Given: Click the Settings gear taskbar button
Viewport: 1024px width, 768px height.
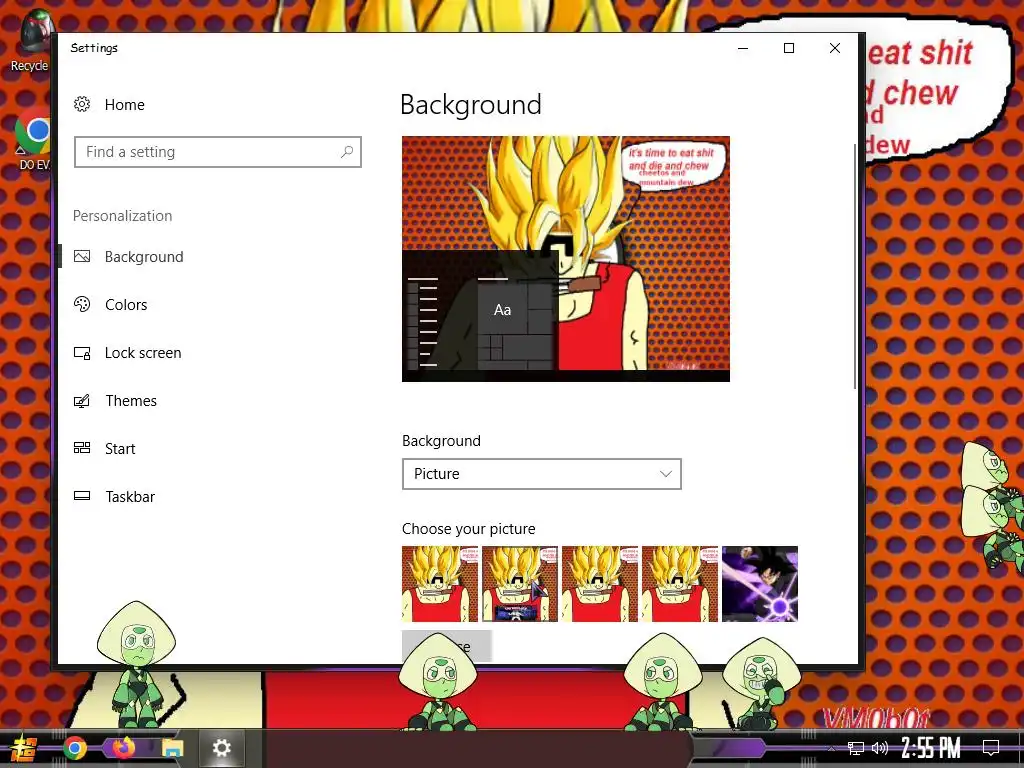Looking at the screenshot, I should coord(222,748).
